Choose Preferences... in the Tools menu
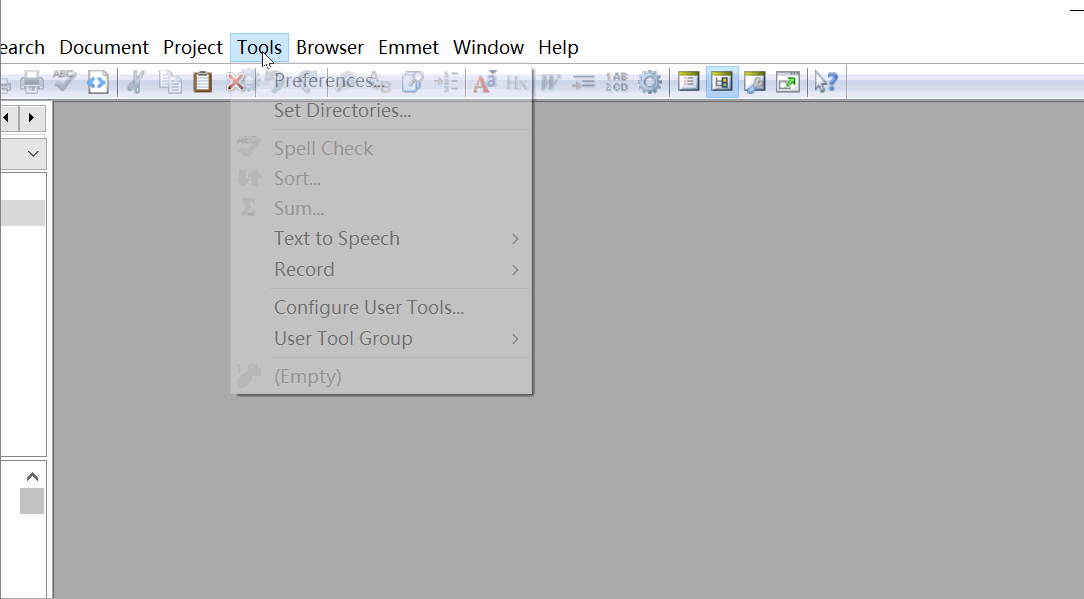Screen dimensions: 1084x599 click(382, 80)
